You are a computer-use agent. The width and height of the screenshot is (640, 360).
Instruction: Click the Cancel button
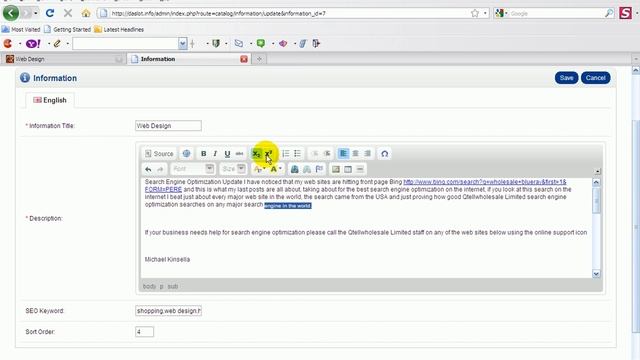pyautogui.click(x=596, y=78)
